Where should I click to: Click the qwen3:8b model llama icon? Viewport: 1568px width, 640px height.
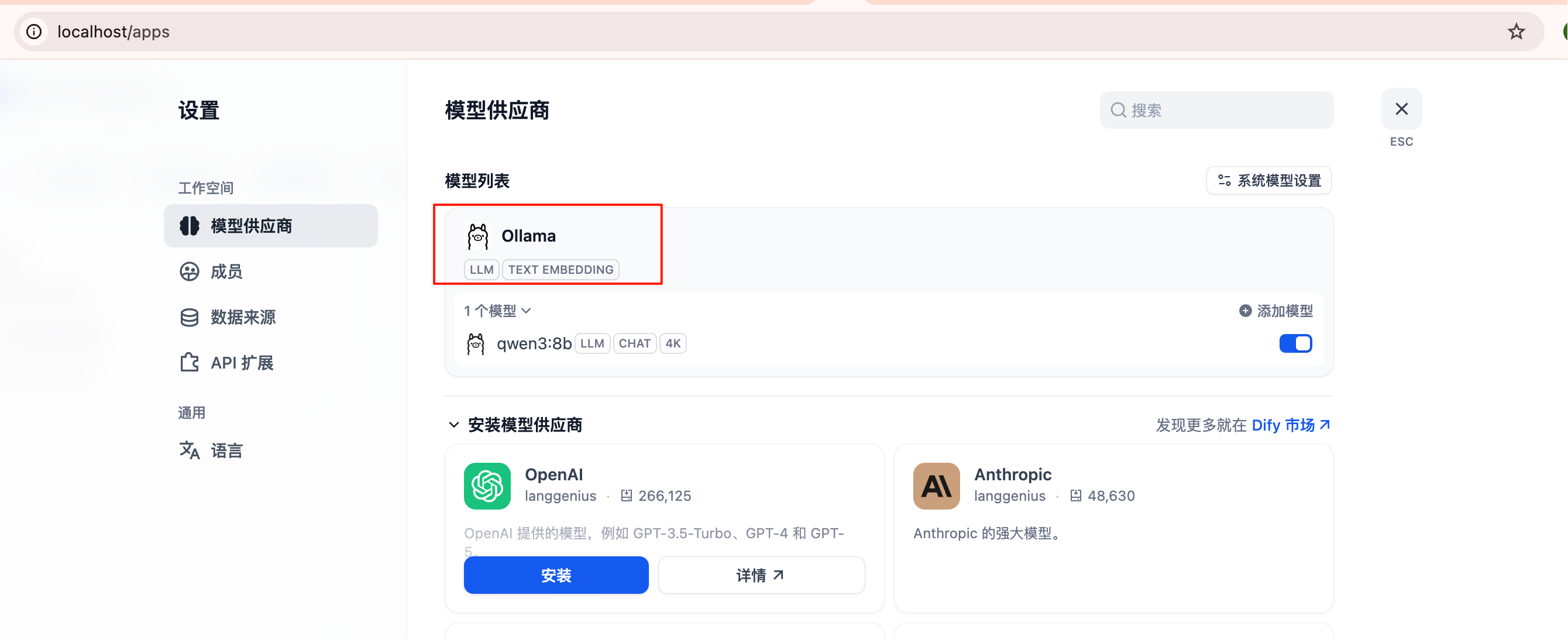pos(476,343)
